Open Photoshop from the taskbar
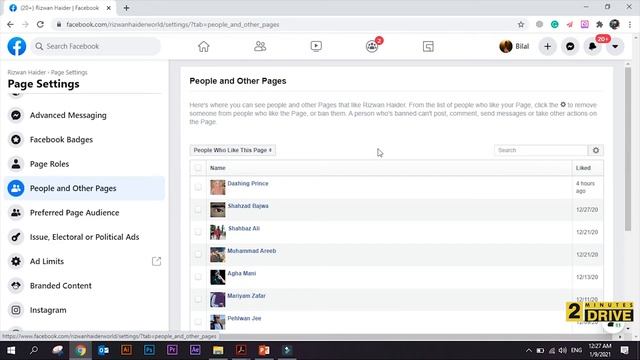 click(x=149, y=350)
